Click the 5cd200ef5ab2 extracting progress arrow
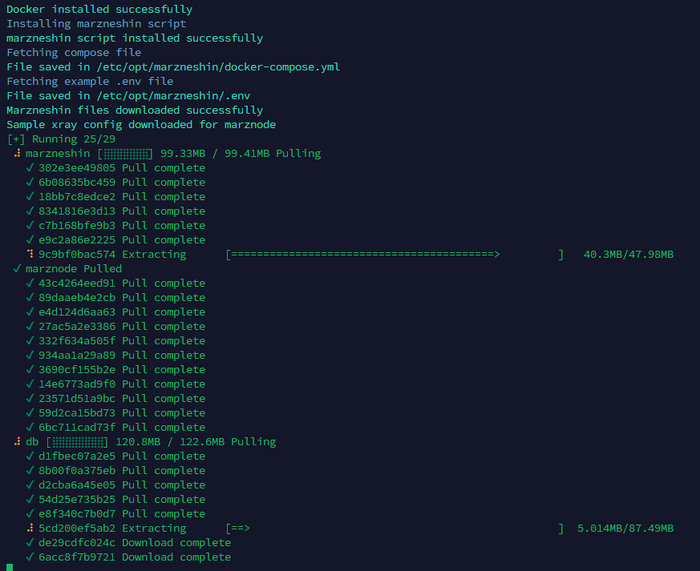This screenshot has height=571, width=700. tap(238, 528)
